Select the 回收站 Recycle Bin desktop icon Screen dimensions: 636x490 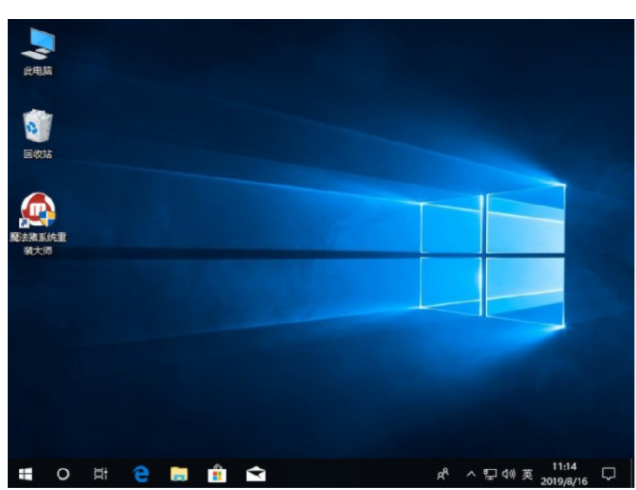(x=38, y=134)
